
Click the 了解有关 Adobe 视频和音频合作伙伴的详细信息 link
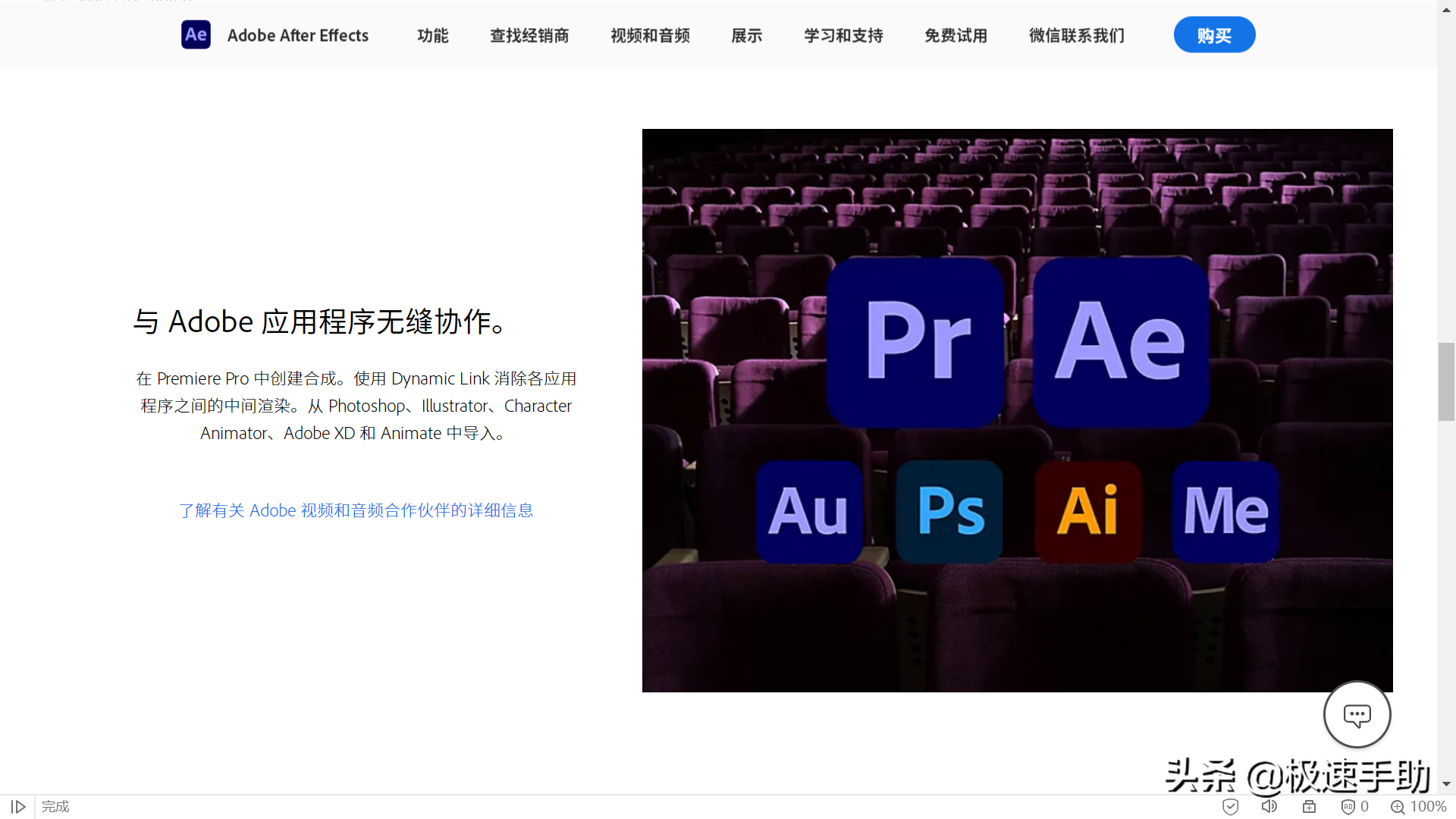(355, 510)
